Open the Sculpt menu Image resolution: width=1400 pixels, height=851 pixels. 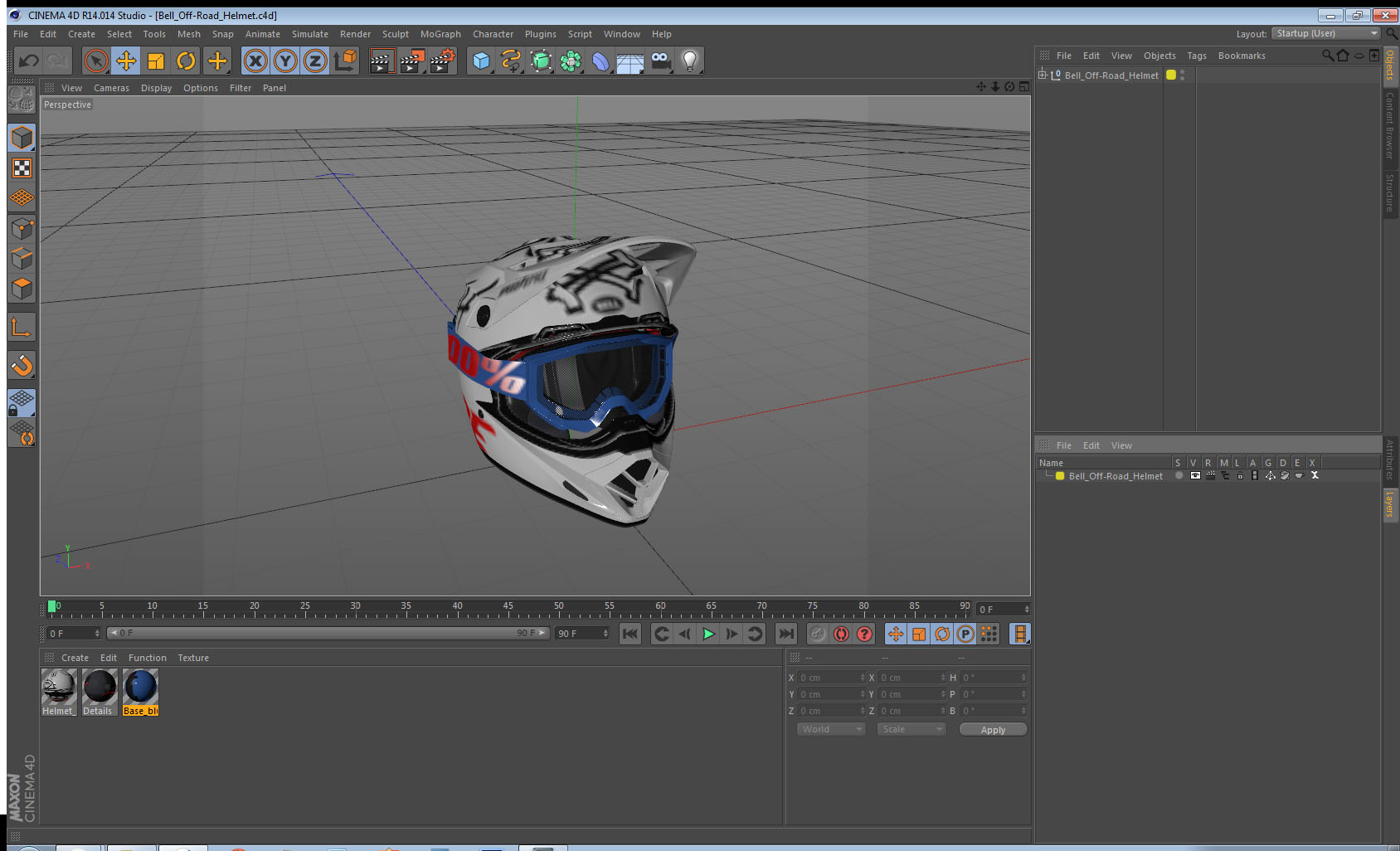pyautogui.click(x=396, y=34)
